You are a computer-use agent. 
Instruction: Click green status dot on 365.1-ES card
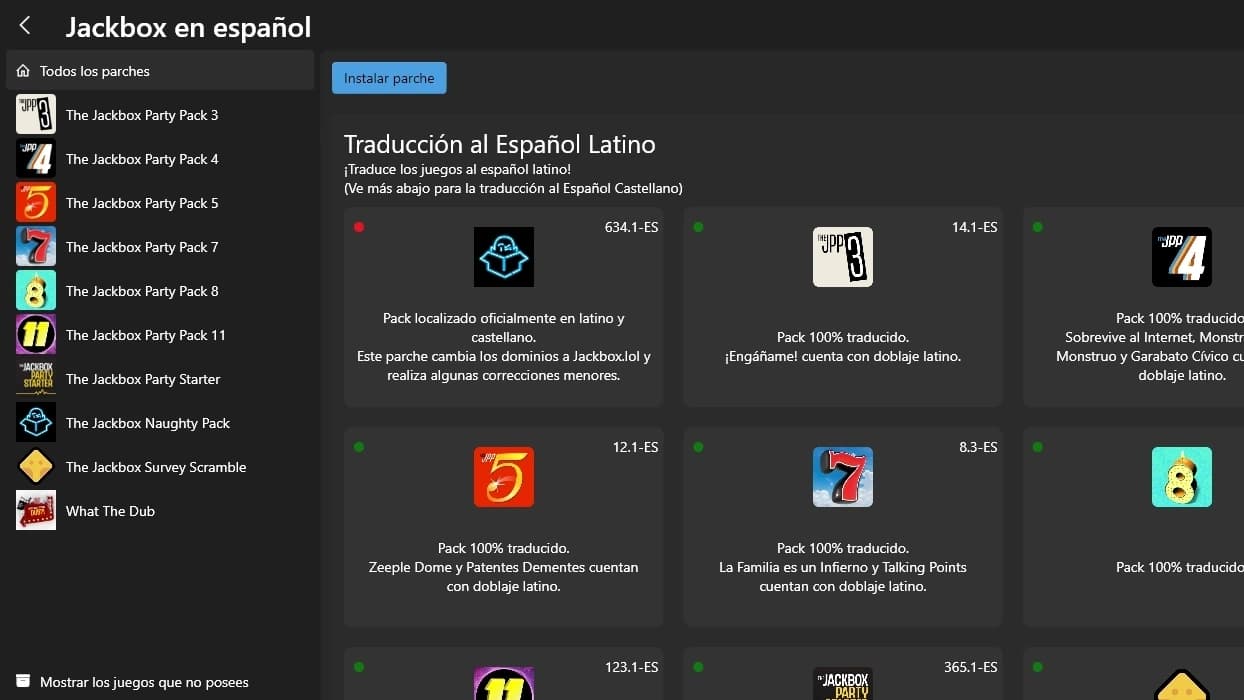coord(698,667)
